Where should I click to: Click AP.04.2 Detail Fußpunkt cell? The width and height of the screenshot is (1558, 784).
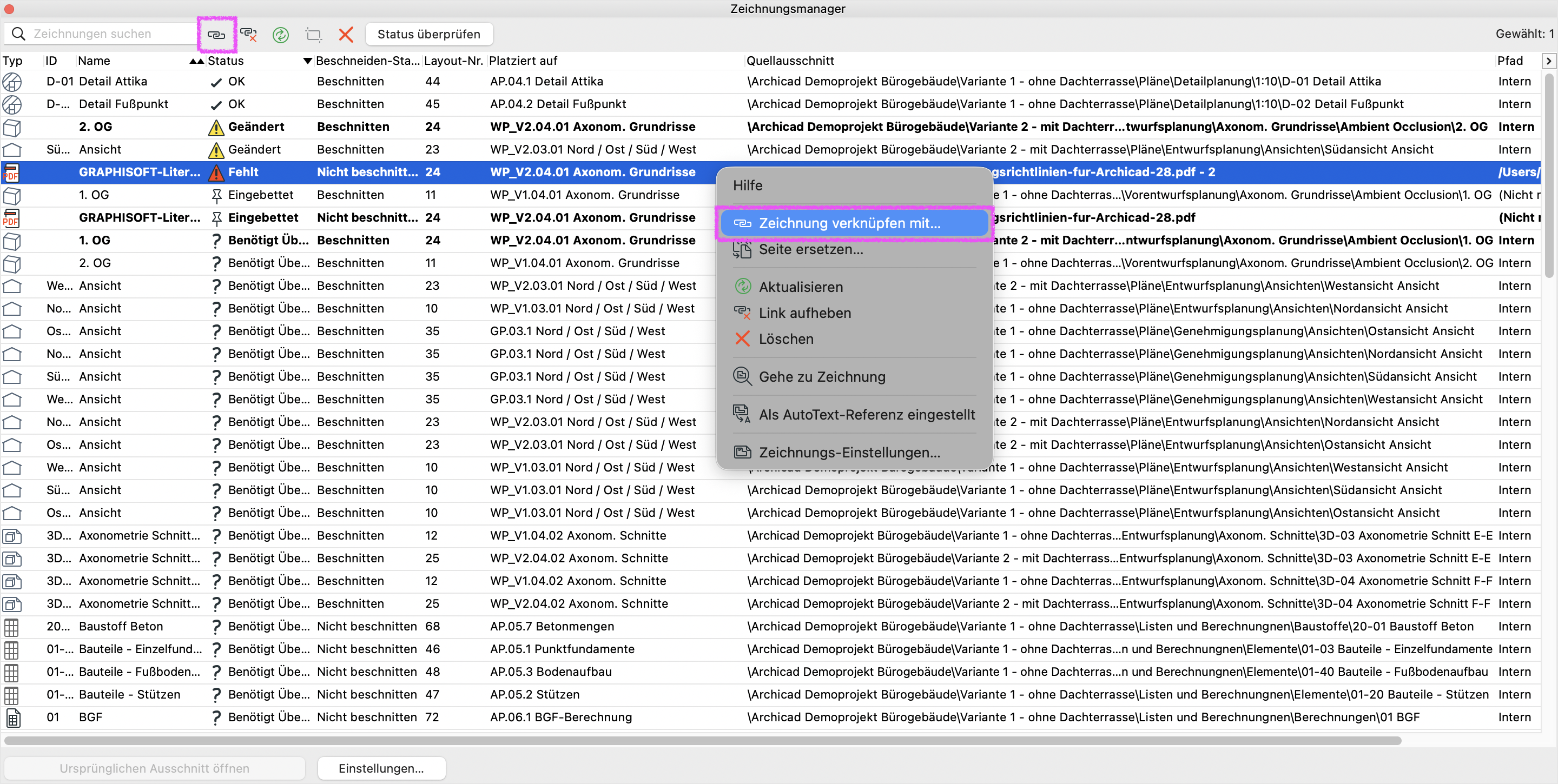[x=558, y=104]
